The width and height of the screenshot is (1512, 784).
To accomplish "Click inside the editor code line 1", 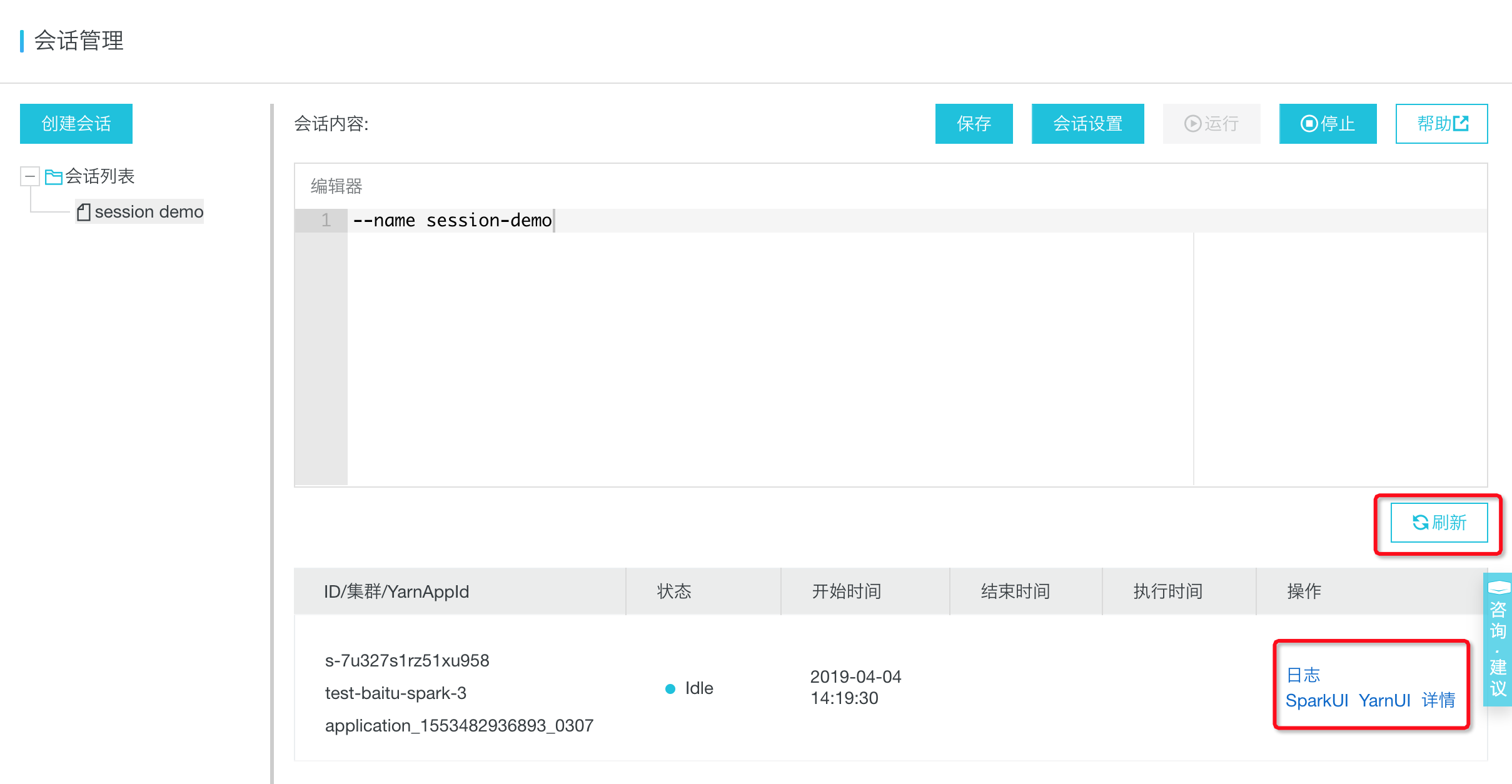I will (x=917, y=220).
